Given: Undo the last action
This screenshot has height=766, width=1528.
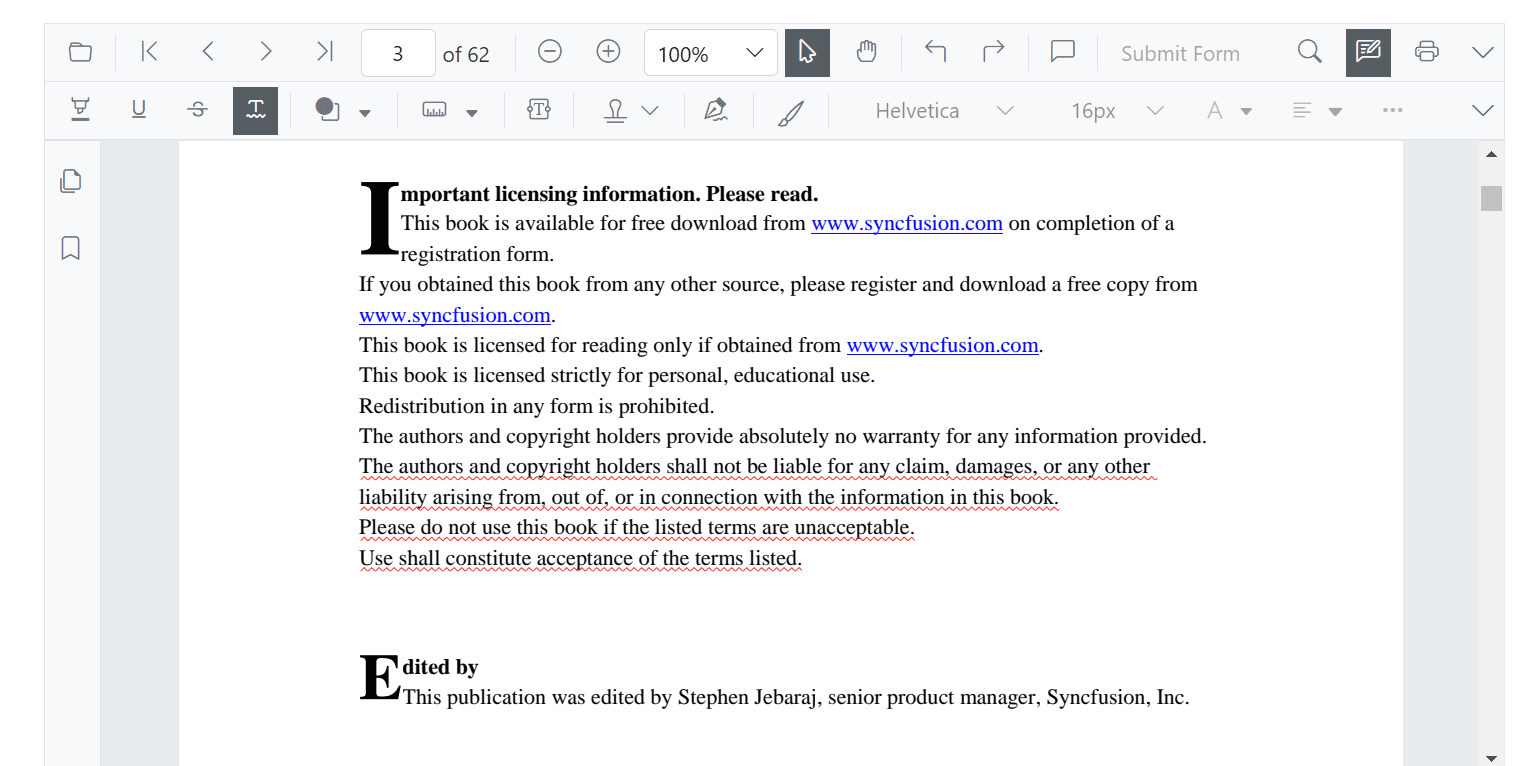Looking at the screenshot, I should coord(935,53).
